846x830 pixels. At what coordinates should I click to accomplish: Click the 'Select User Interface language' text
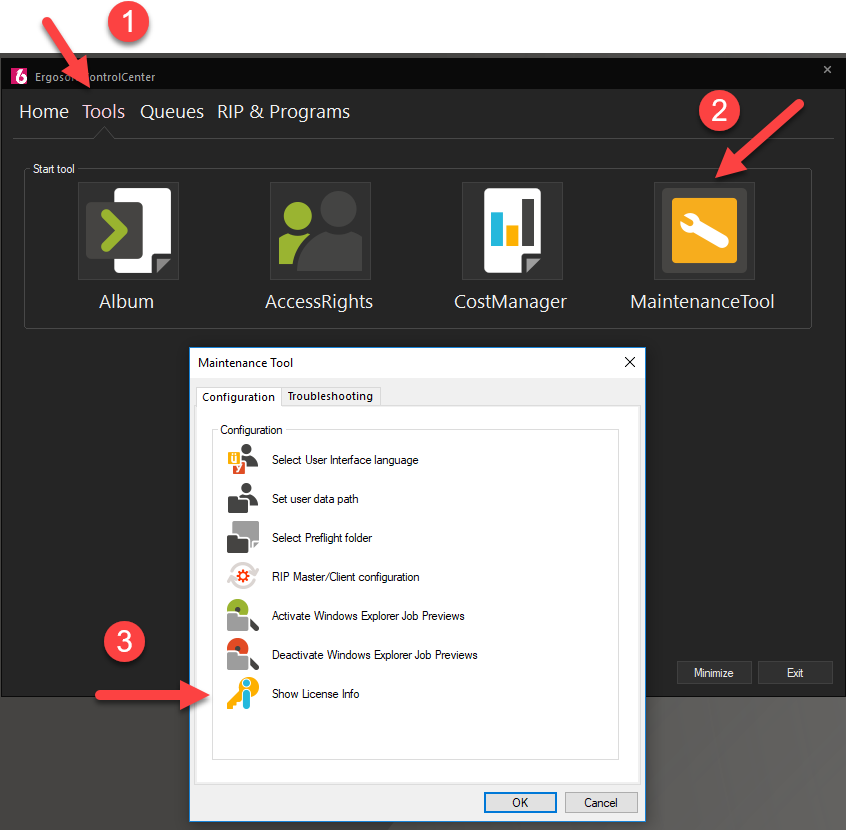345,460
